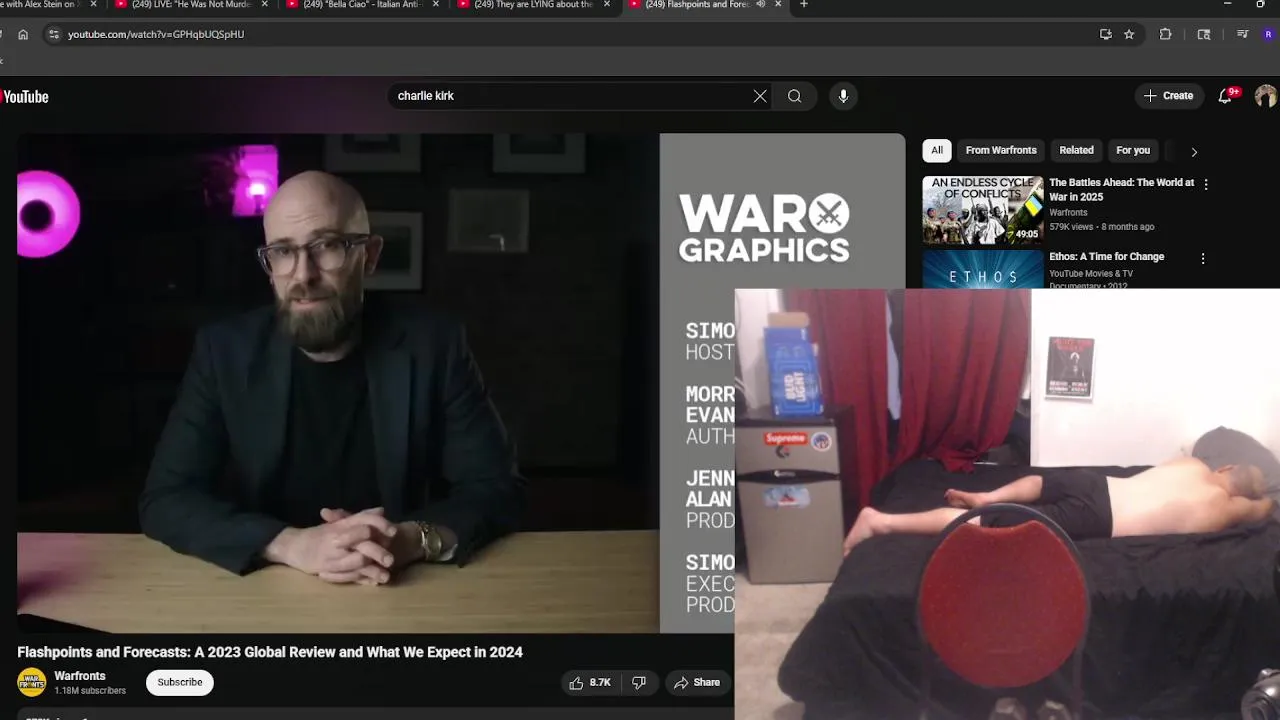Open the 'Ethos: A Time for Change' thumbnail
This screenshot has width=1280, height=720.
coord(982,270)
